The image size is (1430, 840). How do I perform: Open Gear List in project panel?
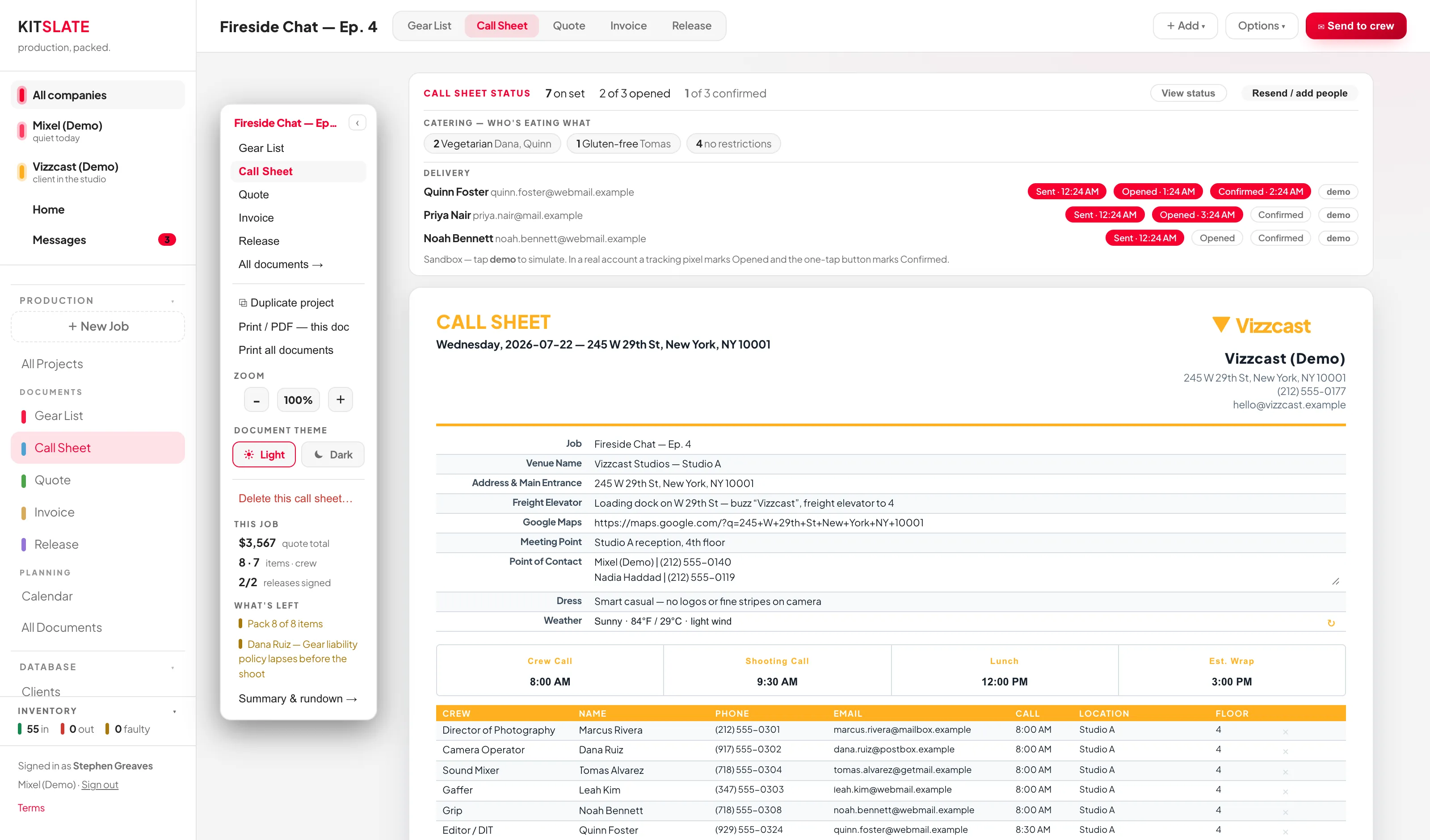coord(298,148)
